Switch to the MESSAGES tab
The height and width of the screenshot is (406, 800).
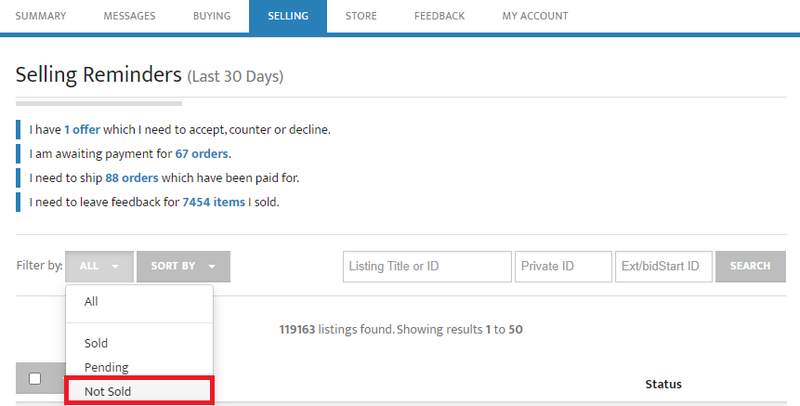point(130,16)
